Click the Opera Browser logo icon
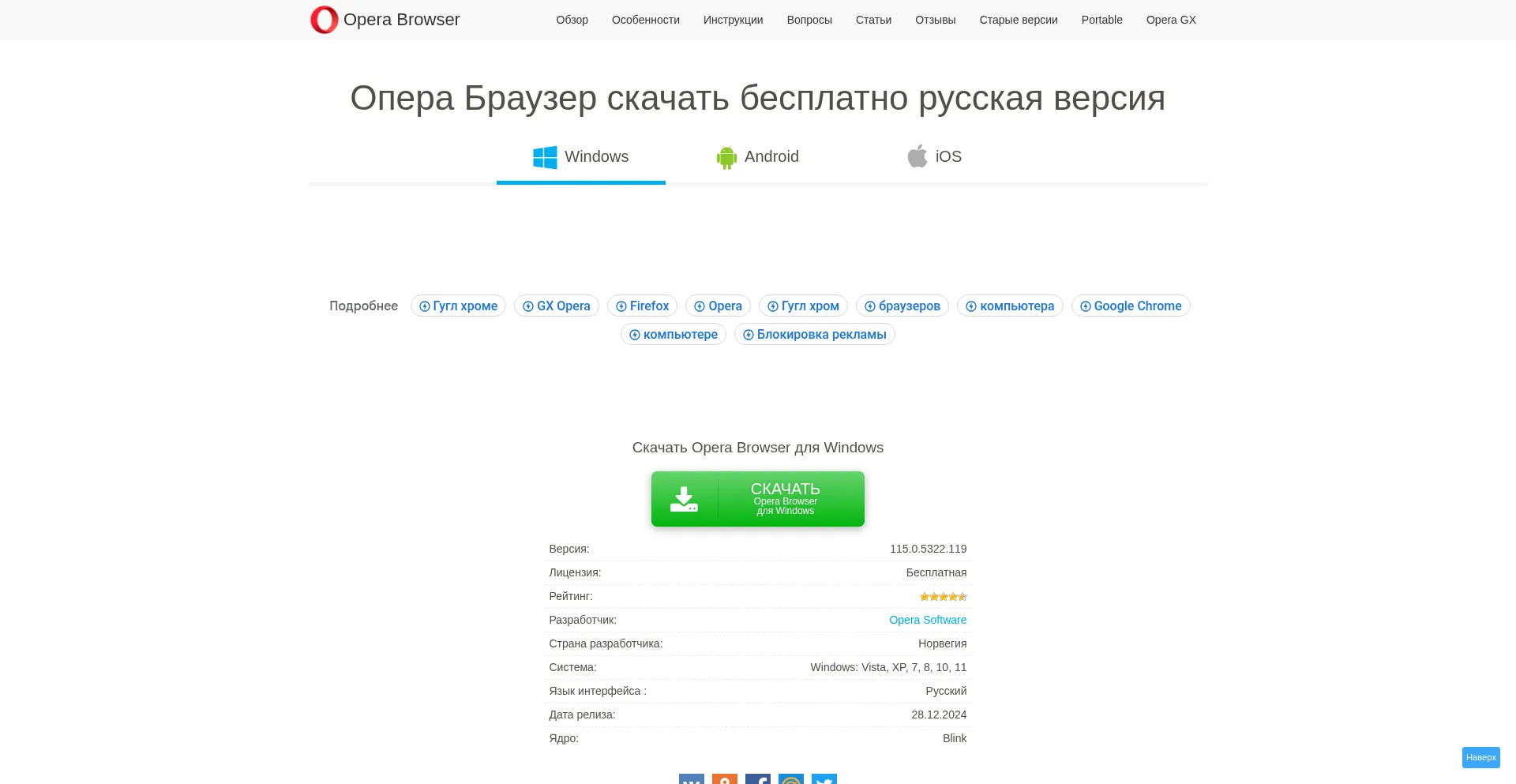Screen dimensions: 1516x784 tap(324, 20)
